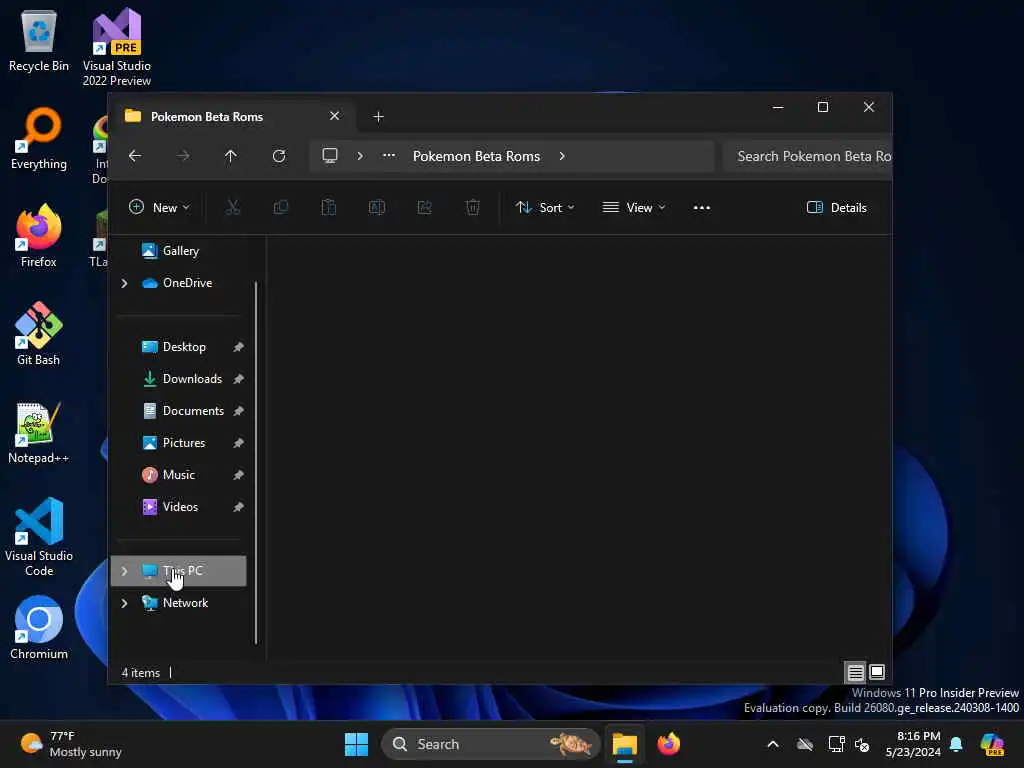
Task: Unpin Desktop using its pin icon
Action: pos(238,347)
